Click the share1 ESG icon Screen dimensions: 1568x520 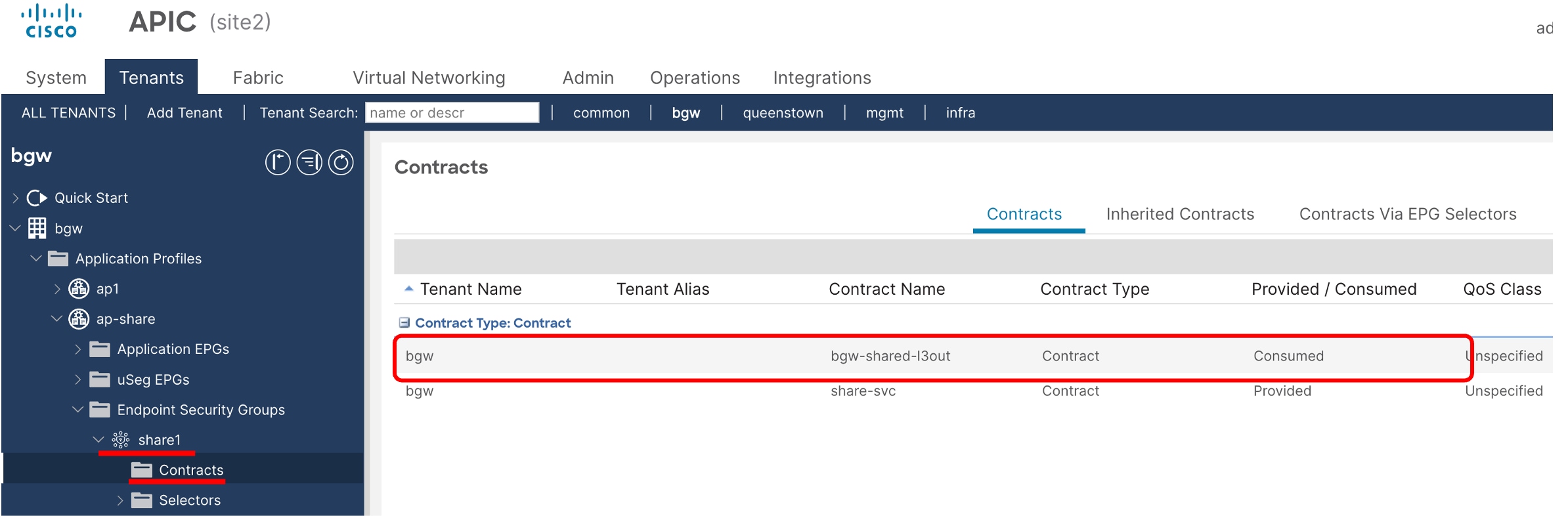point(121,439)
